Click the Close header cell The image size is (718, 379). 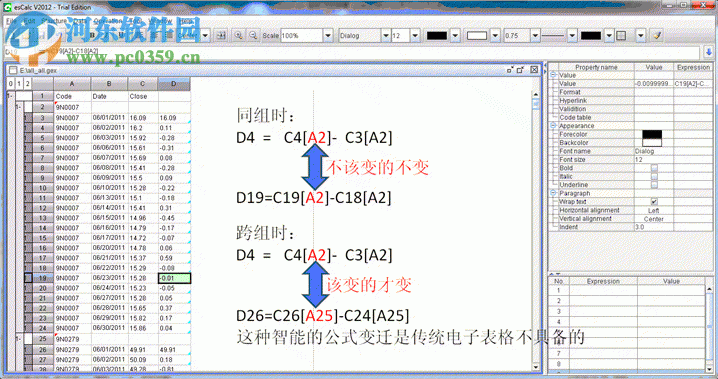click(x=142, y=97)
